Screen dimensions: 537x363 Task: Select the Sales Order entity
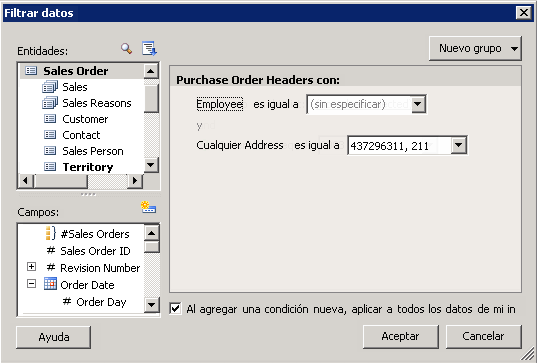pos(75,71)
